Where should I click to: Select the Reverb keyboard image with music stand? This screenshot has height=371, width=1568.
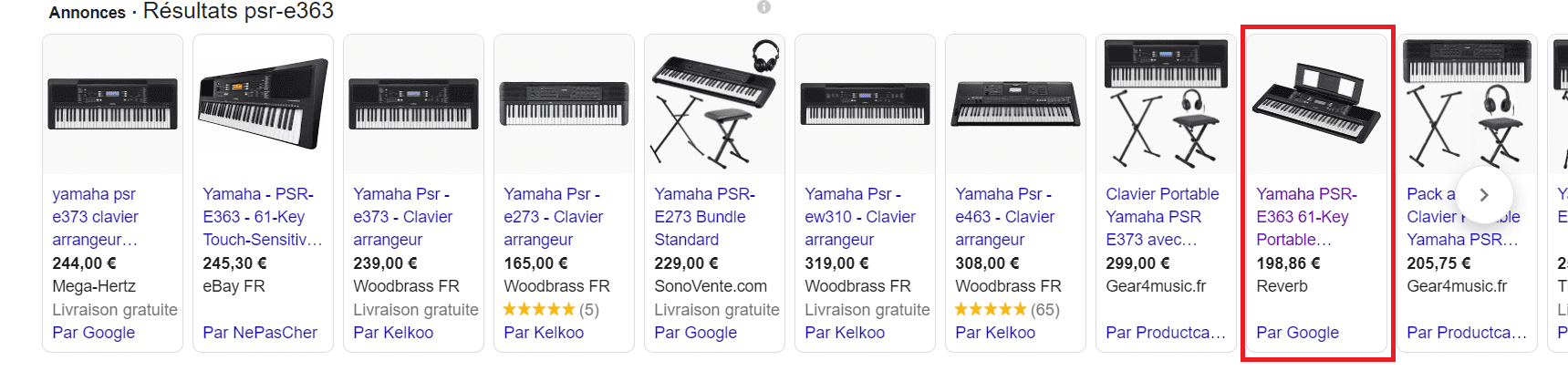pyautogui.click(x=1316, y=105)
